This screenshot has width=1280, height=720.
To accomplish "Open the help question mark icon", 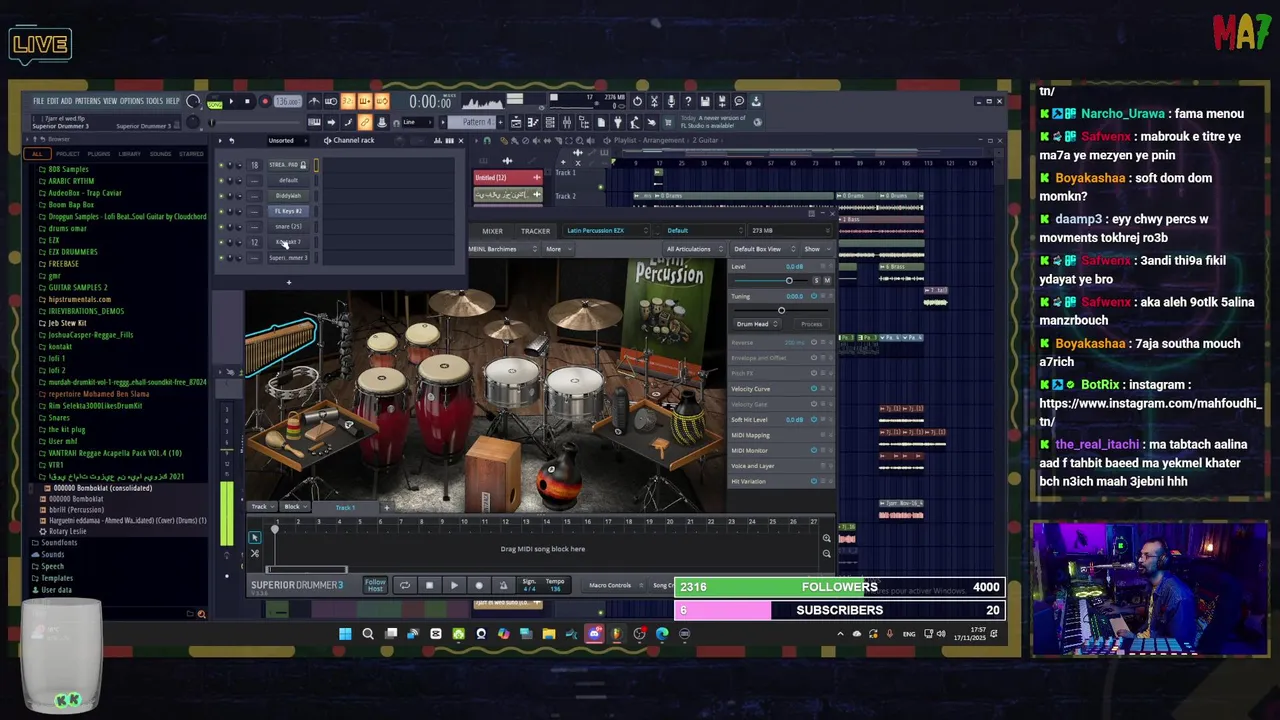I will [688, 101].
